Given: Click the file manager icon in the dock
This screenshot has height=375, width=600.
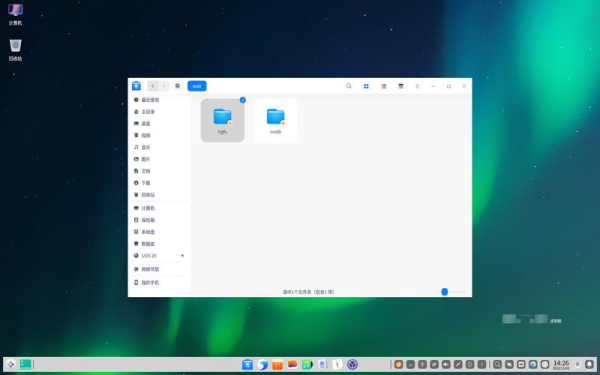Looking at the screenshot, I should tap(248, 364).
